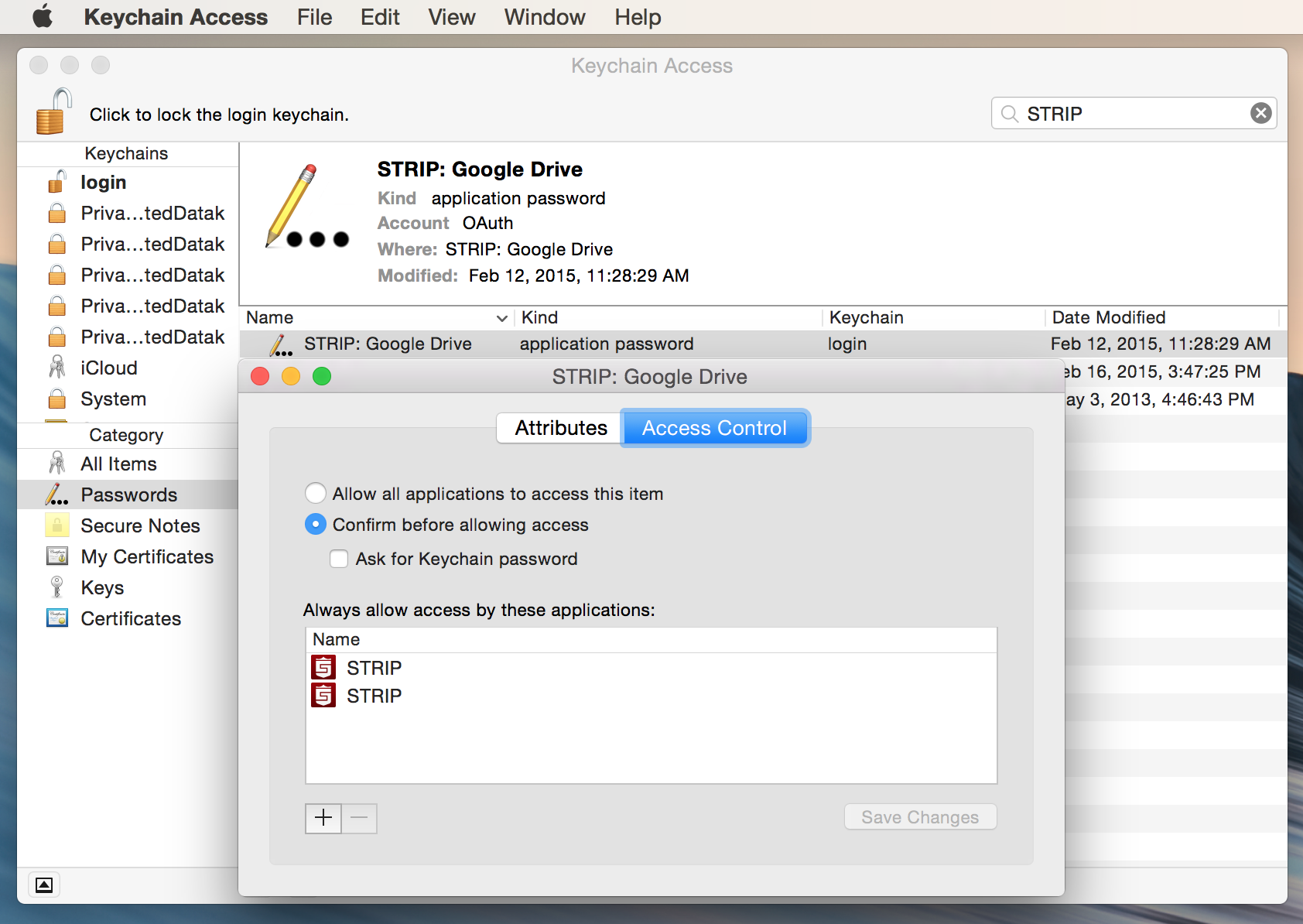
Task: Remove application with the minus button
Action: [359, 818]
